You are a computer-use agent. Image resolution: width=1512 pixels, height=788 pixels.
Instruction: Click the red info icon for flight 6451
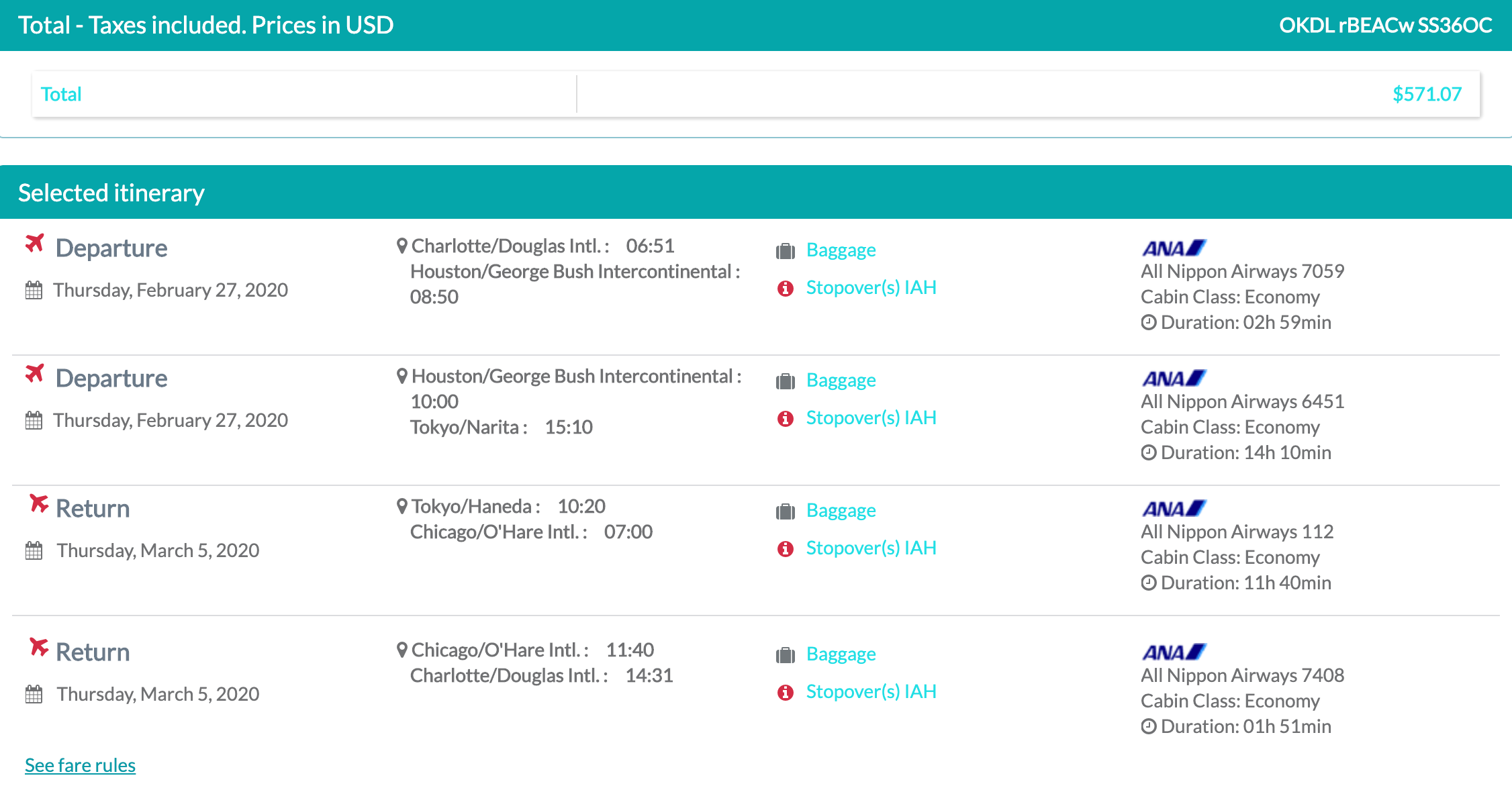coord(785,419)
